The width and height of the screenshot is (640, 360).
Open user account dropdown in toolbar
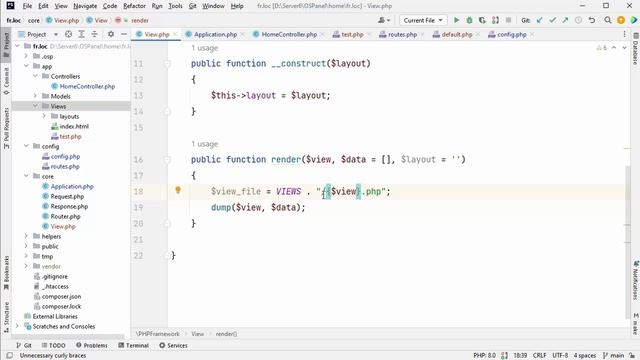(384, 20)
